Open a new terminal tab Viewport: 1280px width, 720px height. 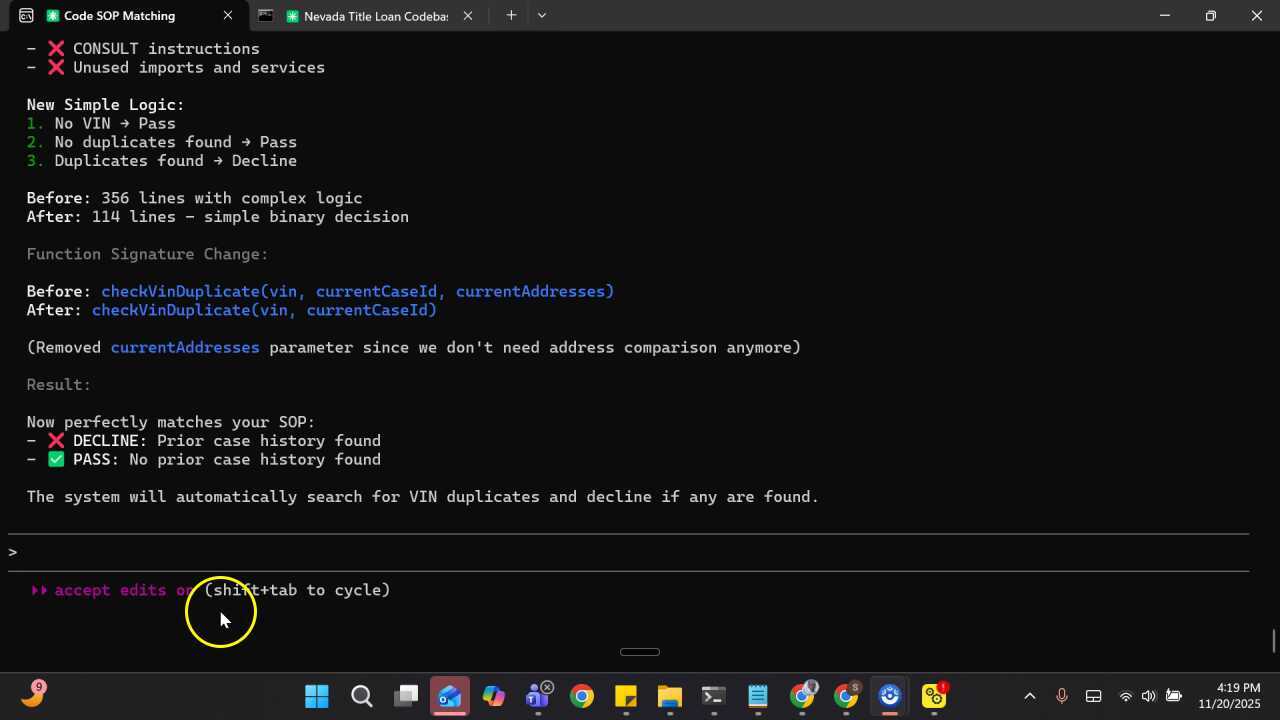pos(511,15)
